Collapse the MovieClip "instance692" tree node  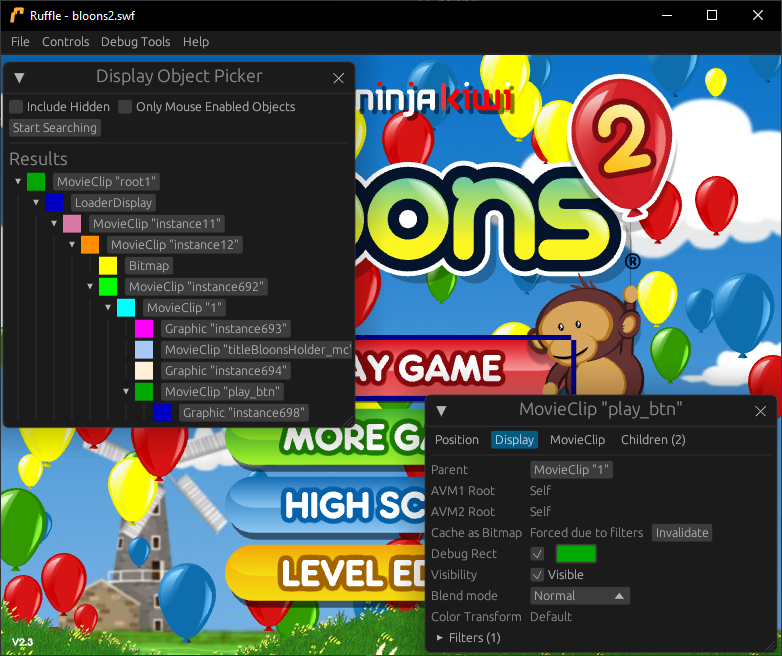91,287
